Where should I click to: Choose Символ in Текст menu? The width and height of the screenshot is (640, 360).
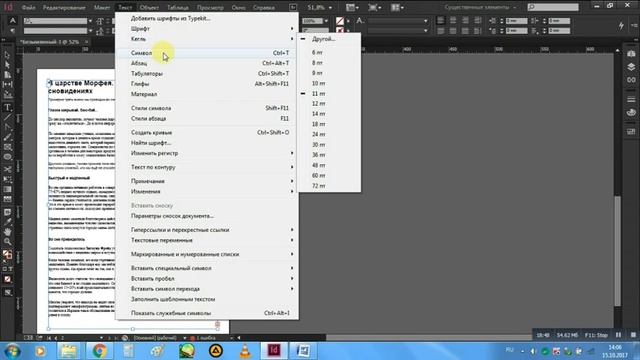207,53
